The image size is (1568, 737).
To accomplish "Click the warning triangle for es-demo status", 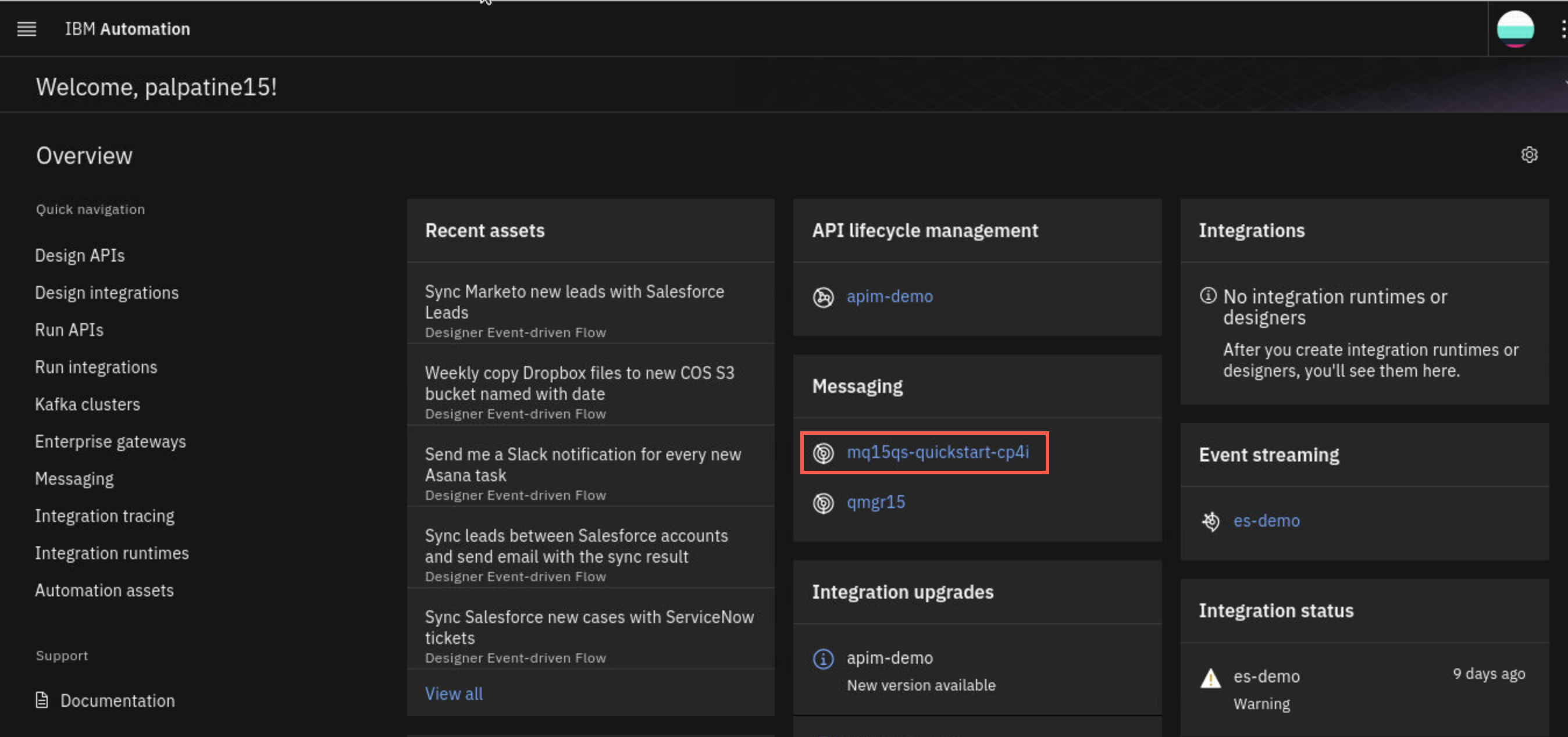I will pyautogui.click(x=1210, y=678).
